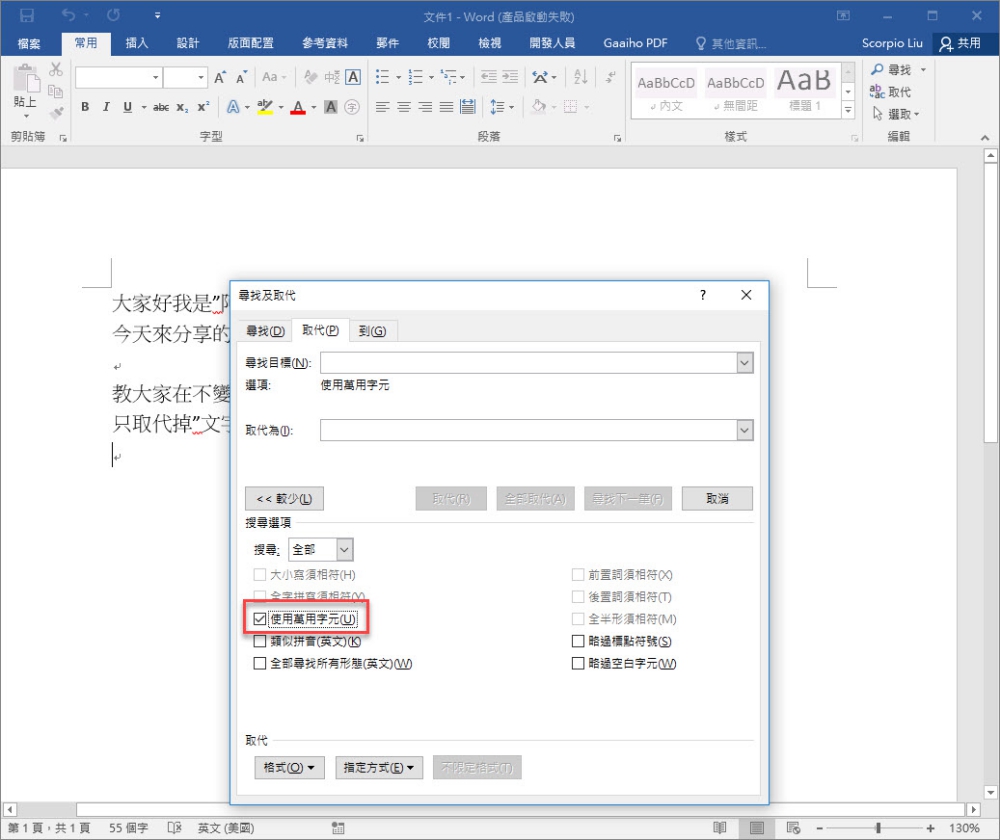Screen dimensions: 1000x840
Task: Switch to the 設計 (Design) tab
Action: click(188, 43)
